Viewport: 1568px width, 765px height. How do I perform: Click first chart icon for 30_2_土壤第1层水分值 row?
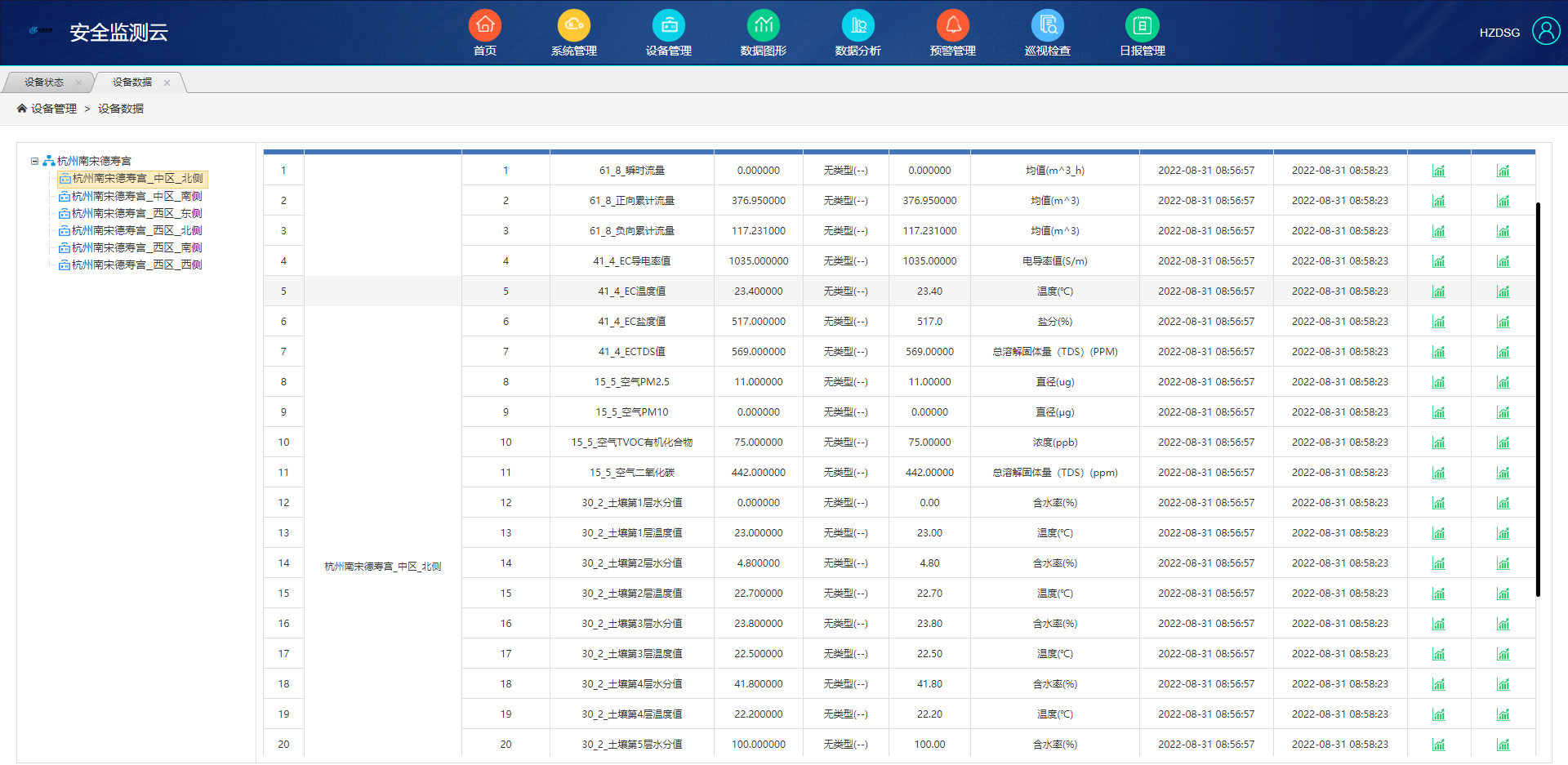coord(1439,503)
